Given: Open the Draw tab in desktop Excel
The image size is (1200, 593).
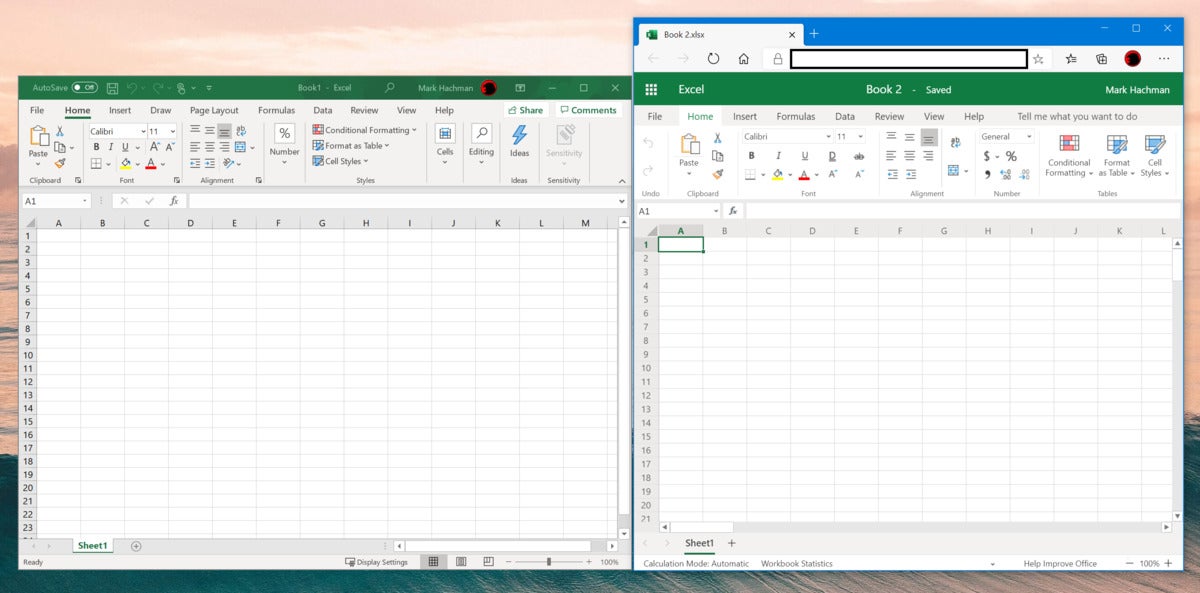Looking at the screenshot, I should [161, 111].
